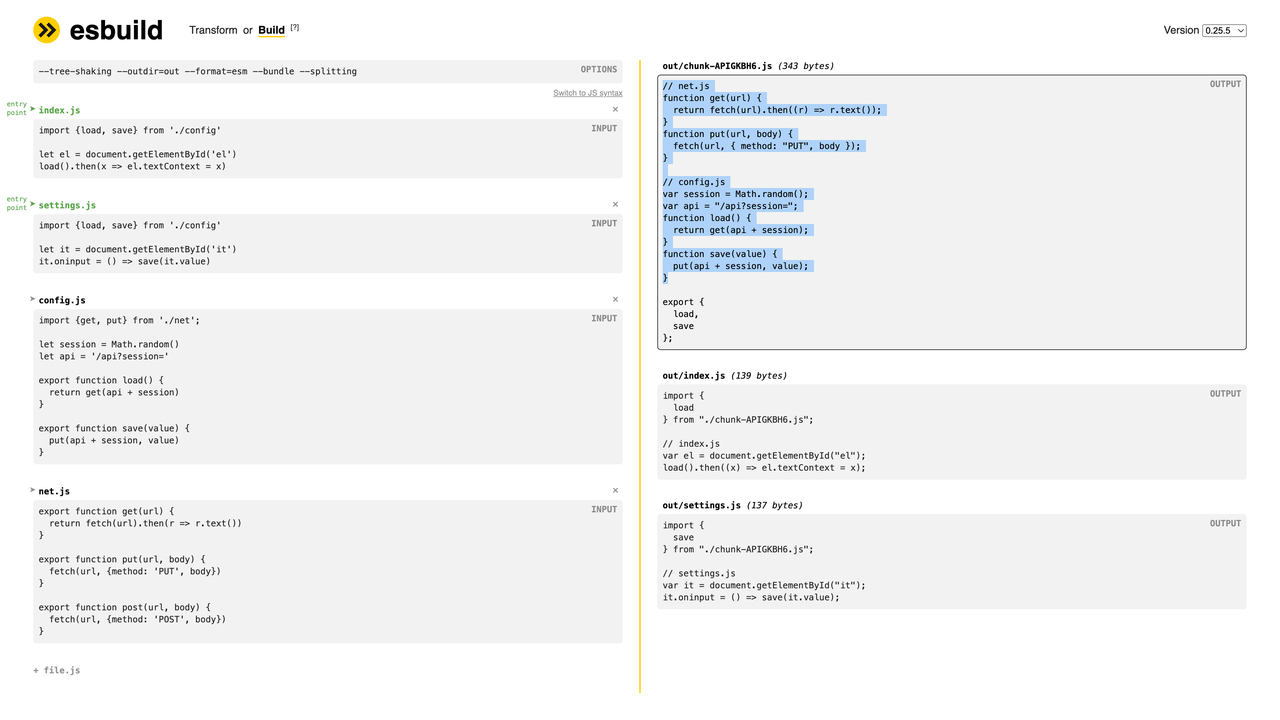Remove config.js file with its × icon
The image size is (1280, 720).
pos(615,299)
